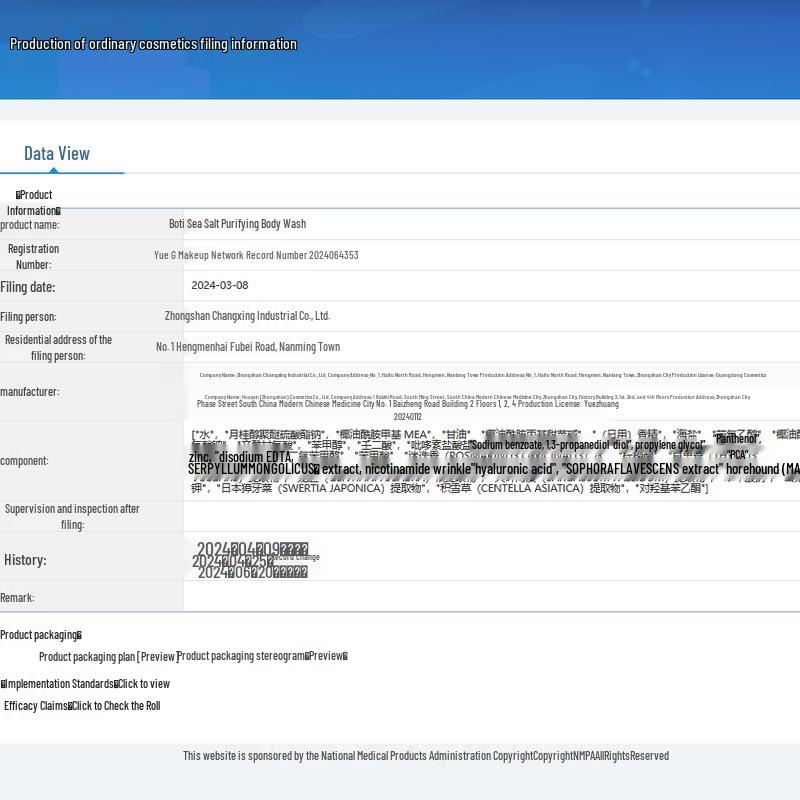
Task: Switch to the Data View tab
Action: click(57, 153)
